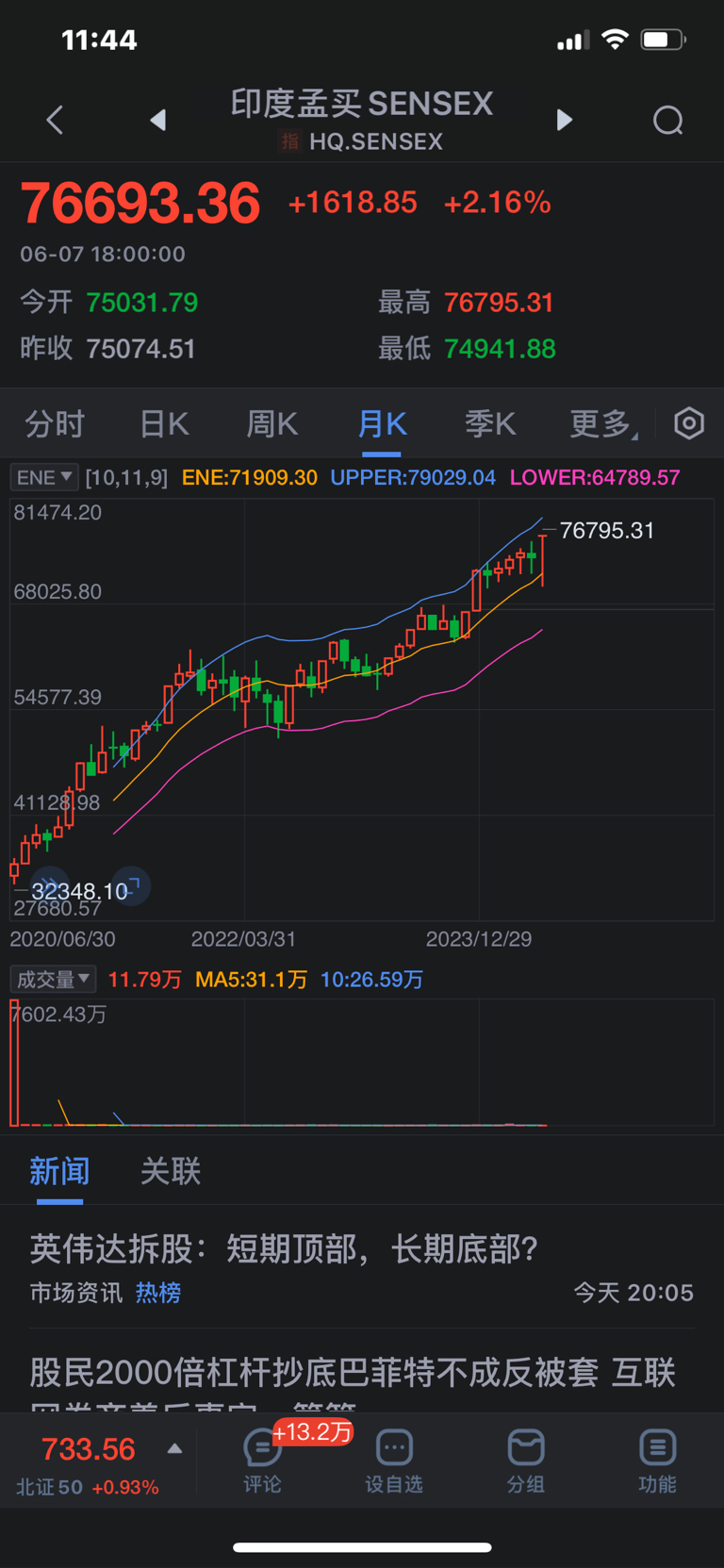Tap the 最低 74941.88 value
724x1568 pixels.
500,349
